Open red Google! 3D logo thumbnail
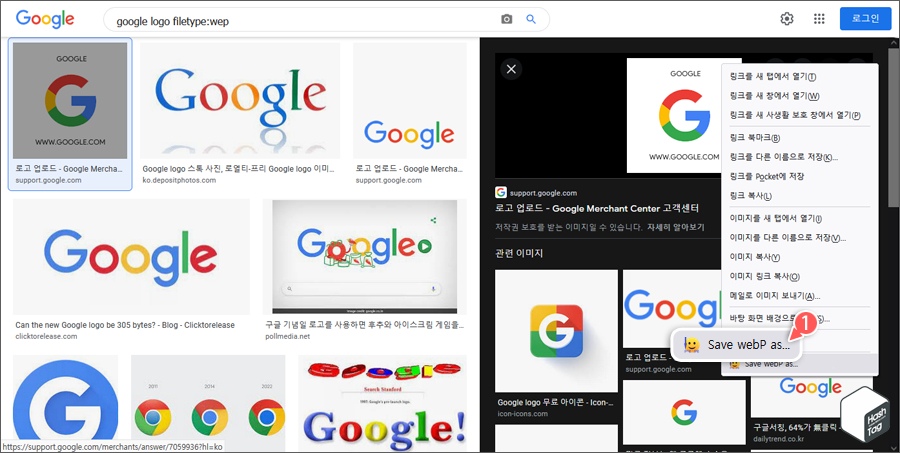 [x=382, y=403]
